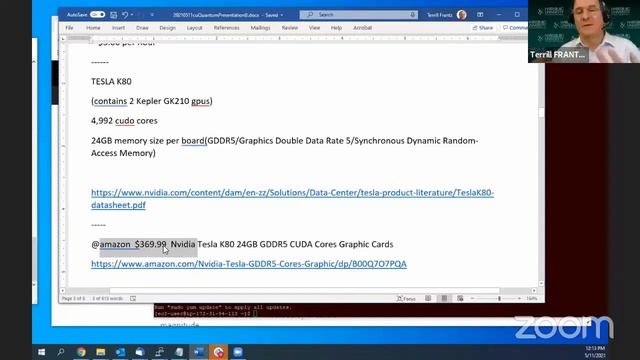Click the text '4,992 cudo cores'
The height and width of the screenshot is (360, 640).
click(x=124, y=121)
